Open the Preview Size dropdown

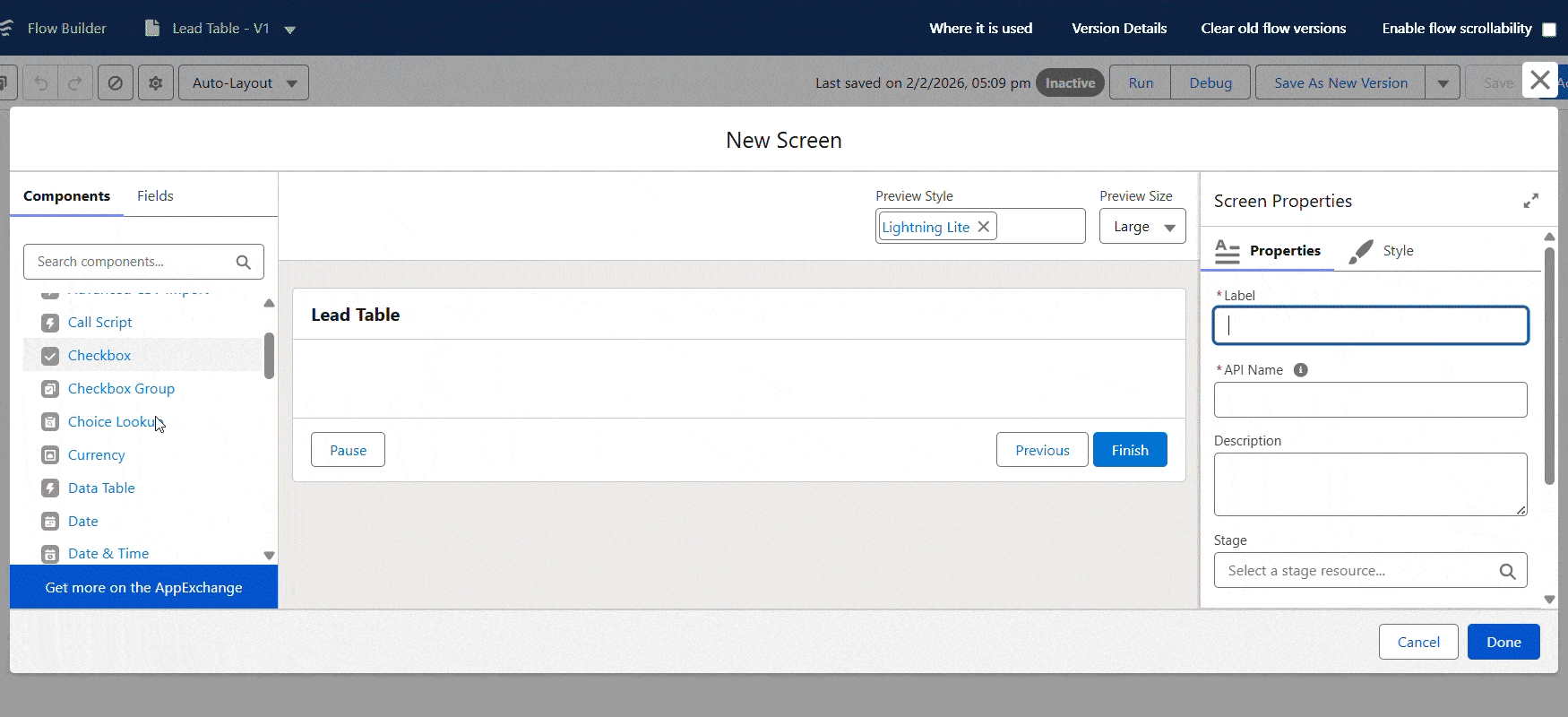pos(1142,227)
